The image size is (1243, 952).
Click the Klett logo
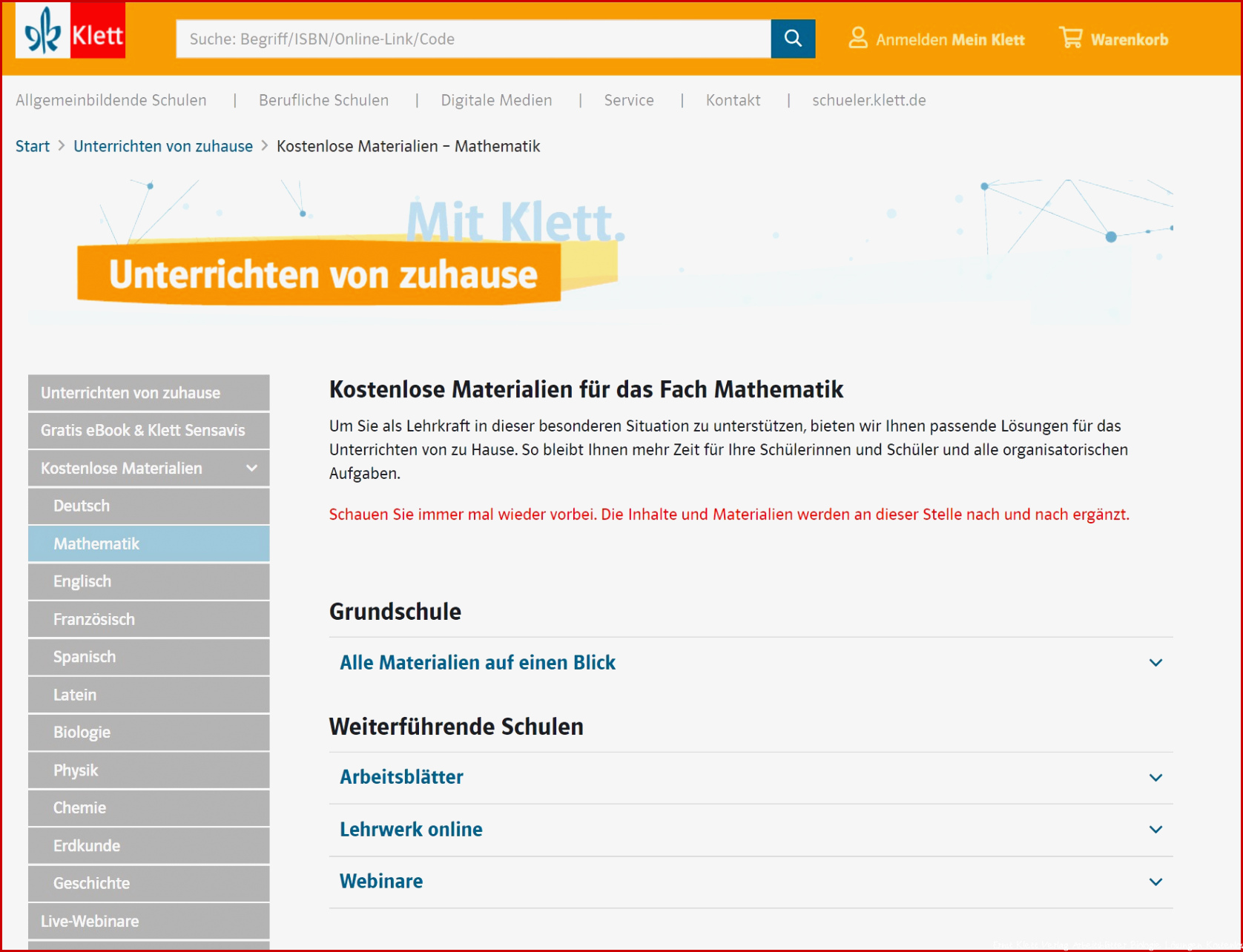[70, 30]
